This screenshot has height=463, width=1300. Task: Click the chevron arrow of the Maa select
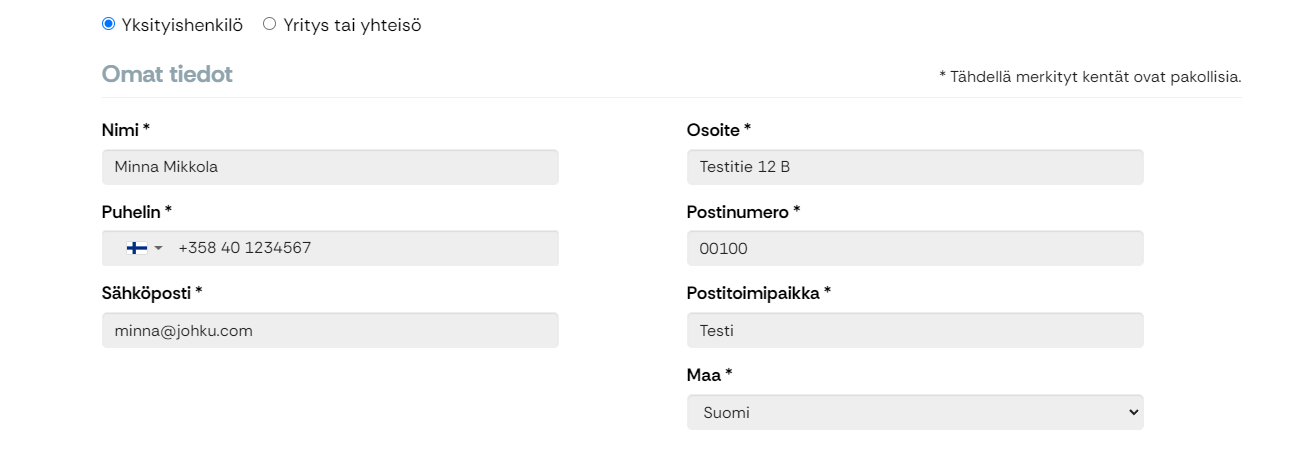(x=1132, y=412)
